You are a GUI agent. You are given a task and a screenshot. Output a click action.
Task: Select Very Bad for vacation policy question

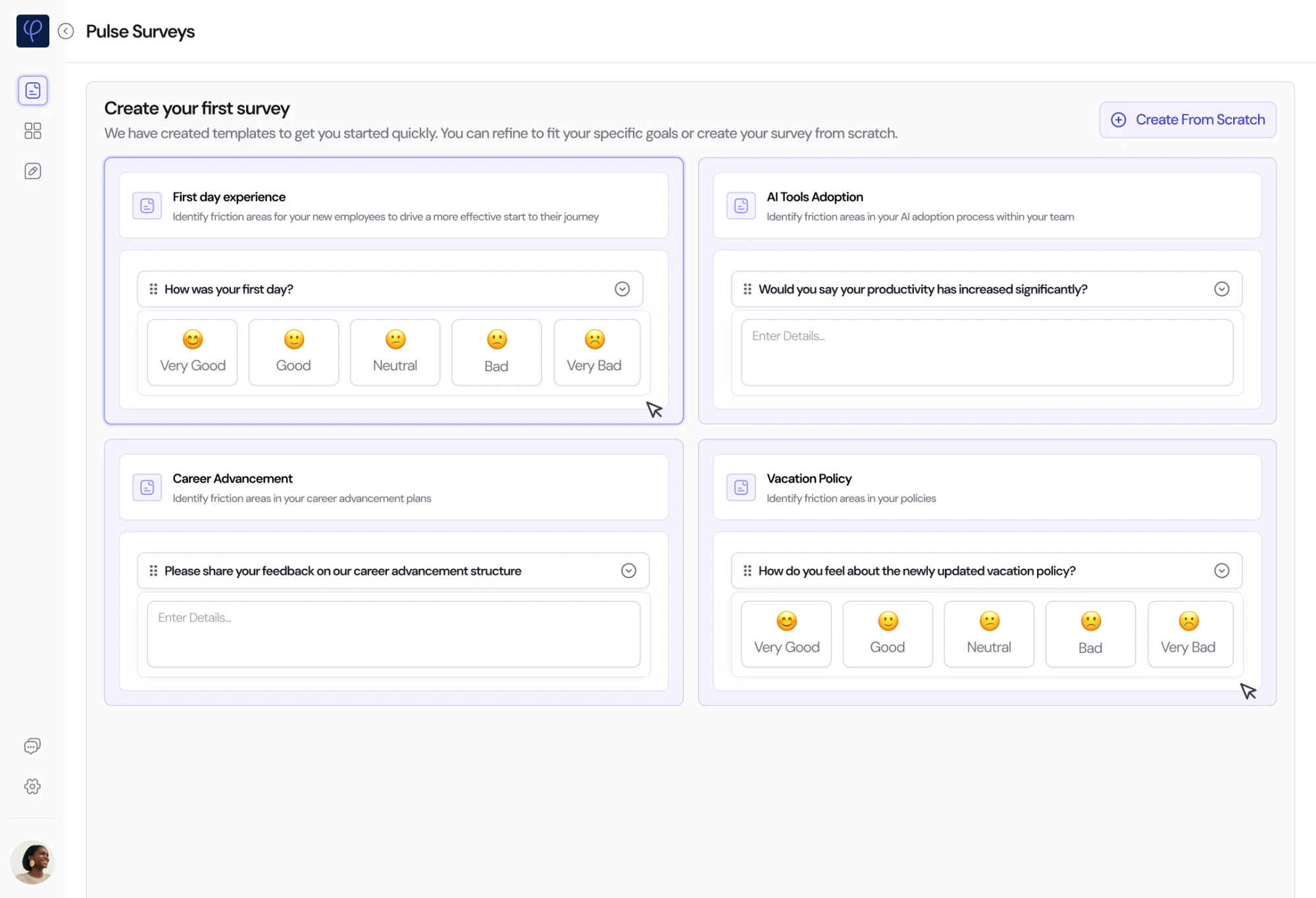(1190, 634)
